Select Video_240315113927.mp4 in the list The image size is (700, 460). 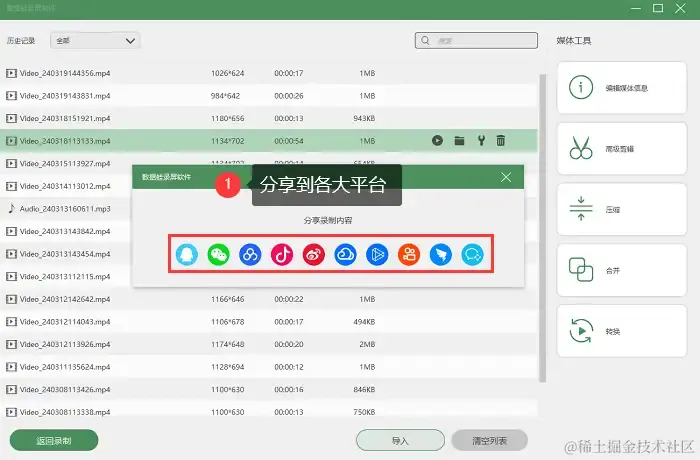click(x=66, y=163)
